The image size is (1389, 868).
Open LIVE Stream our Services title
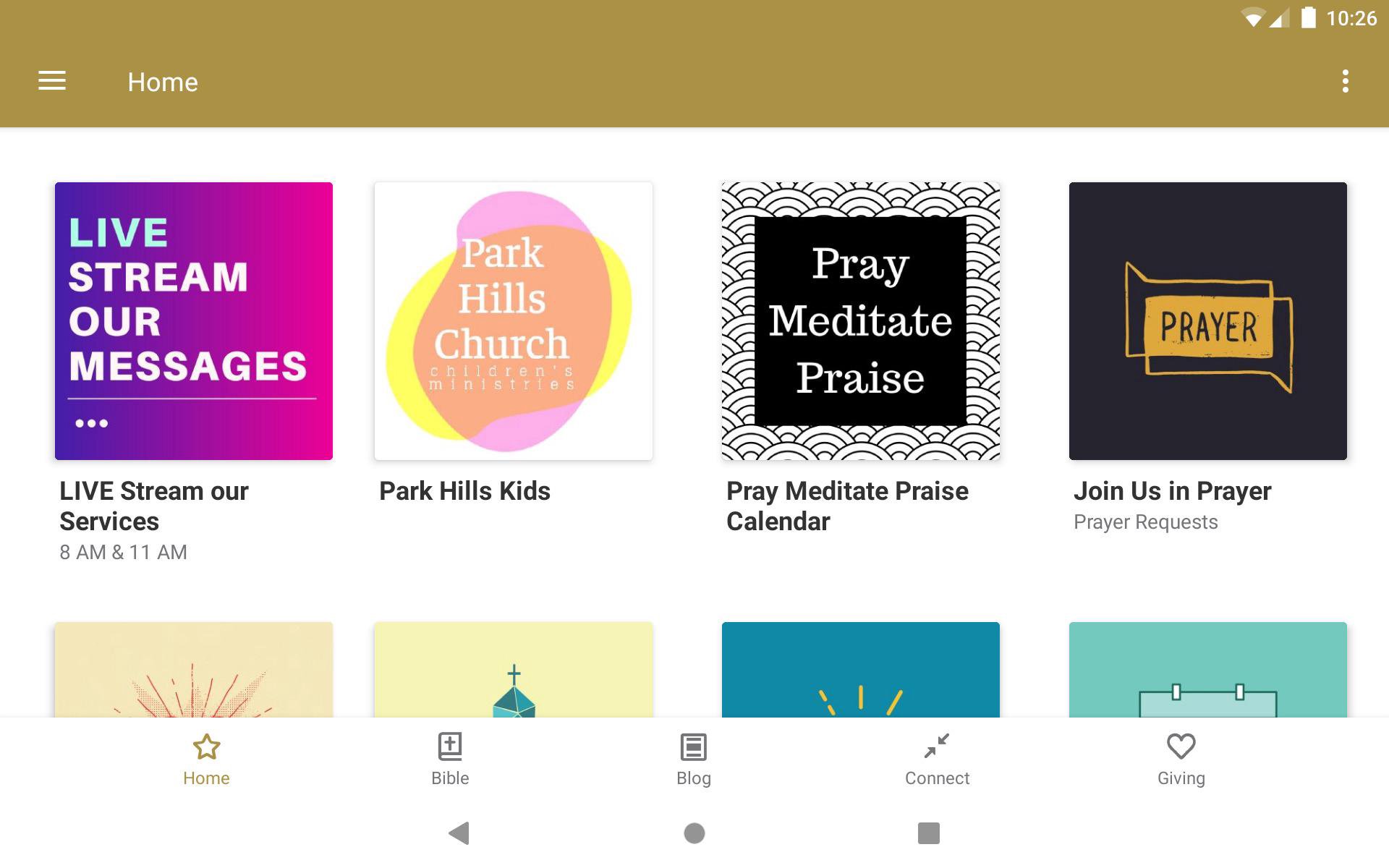click(154, 506)
